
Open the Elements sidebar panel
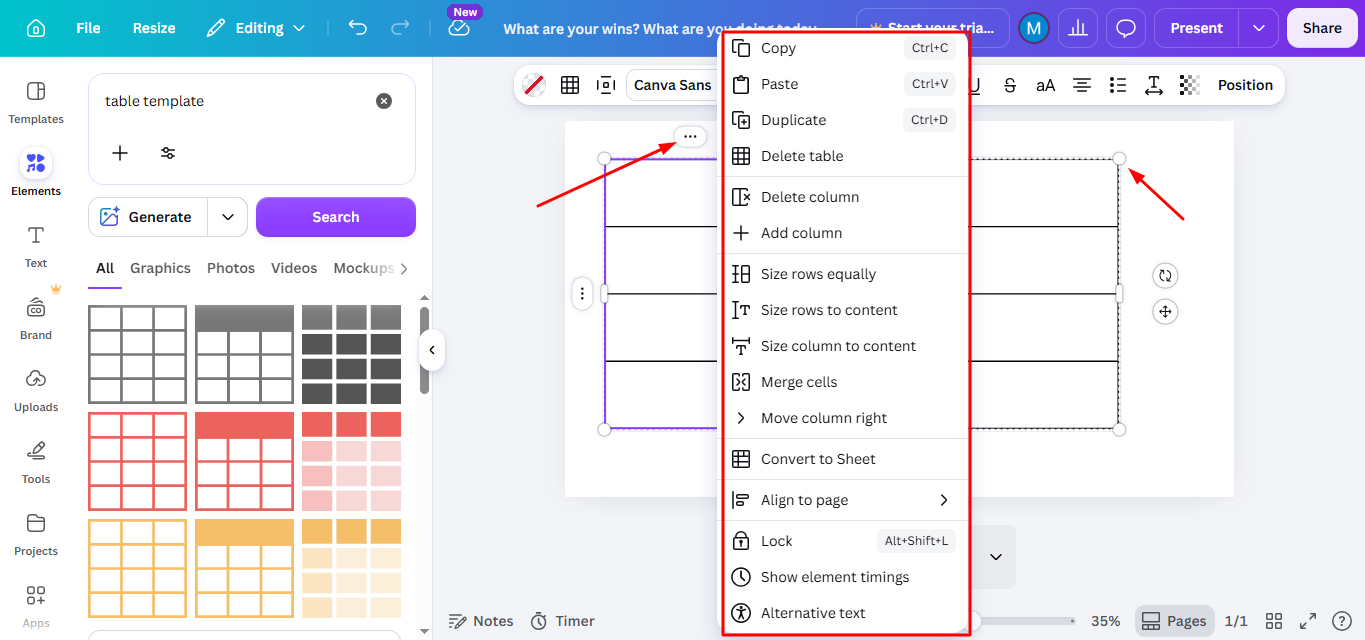coord(36,173)
